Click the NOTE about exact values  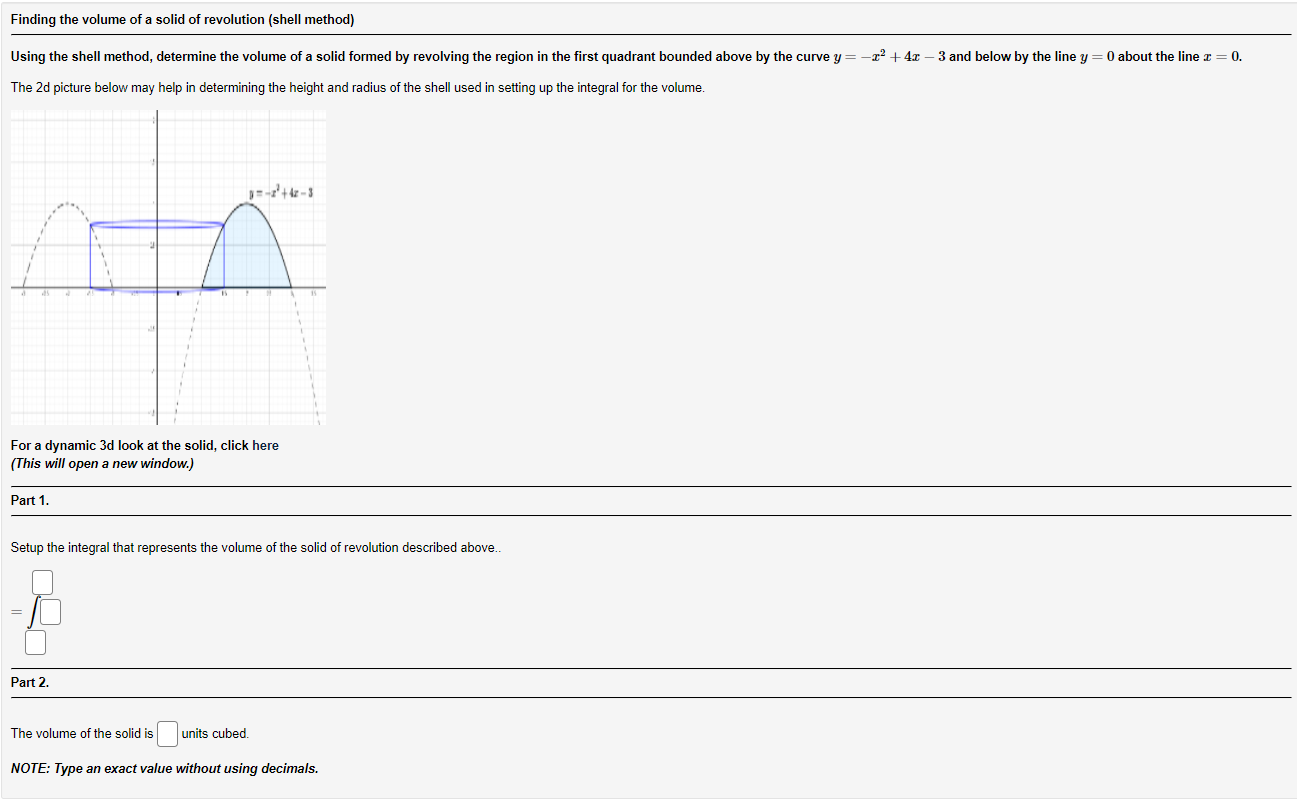[165, 768]
